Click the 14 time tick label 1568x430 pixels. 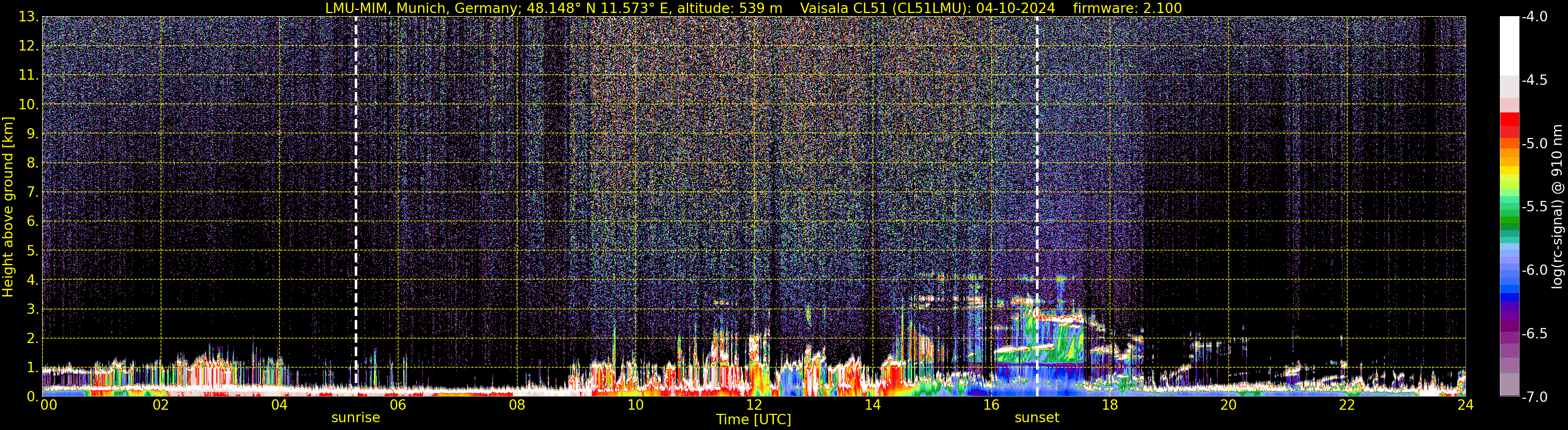[873, 405]
